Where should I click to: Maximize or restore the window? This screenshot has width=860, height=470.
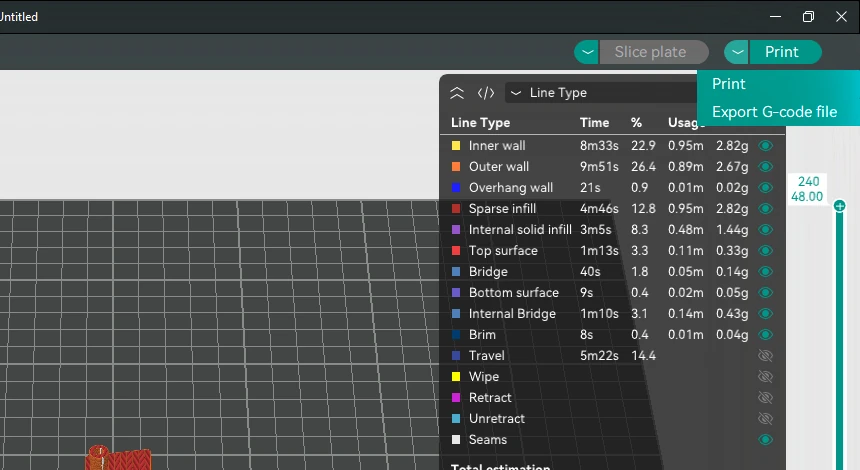tap(808, 17)
